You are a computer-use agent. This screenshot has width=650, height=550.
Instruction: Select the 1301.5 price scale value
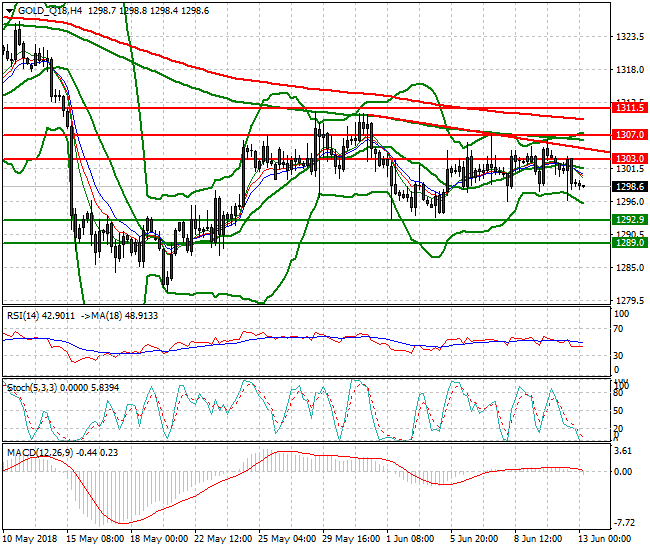tap(630, 169)
